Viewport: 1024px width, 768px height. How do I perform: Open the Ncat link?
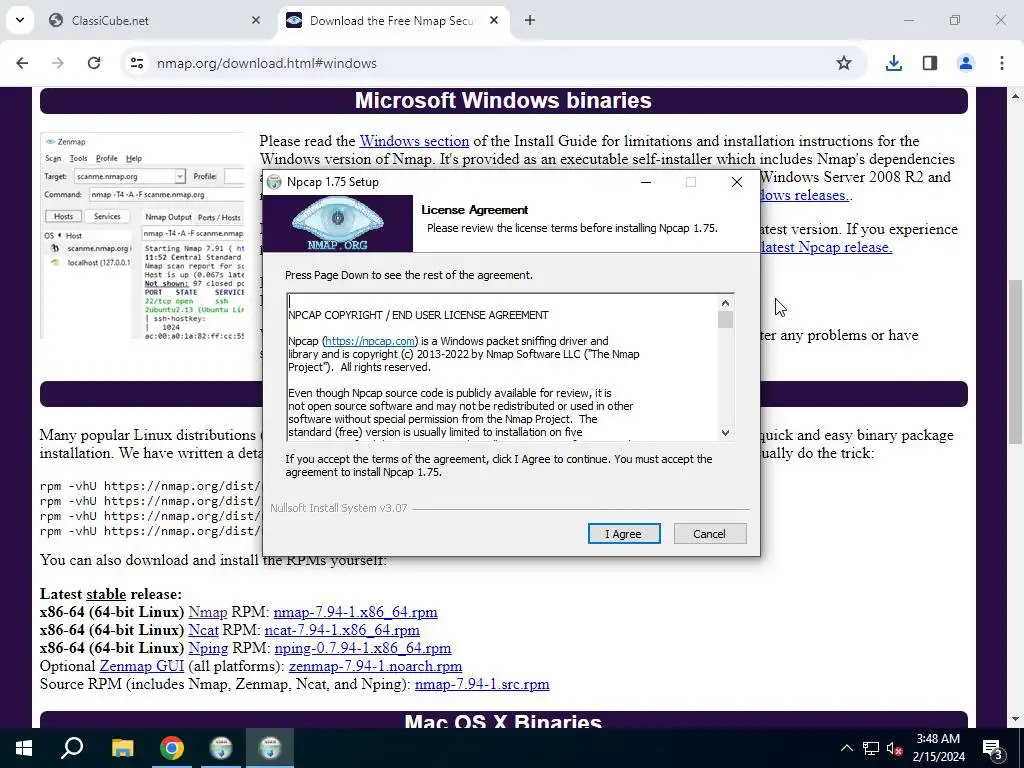203,630
